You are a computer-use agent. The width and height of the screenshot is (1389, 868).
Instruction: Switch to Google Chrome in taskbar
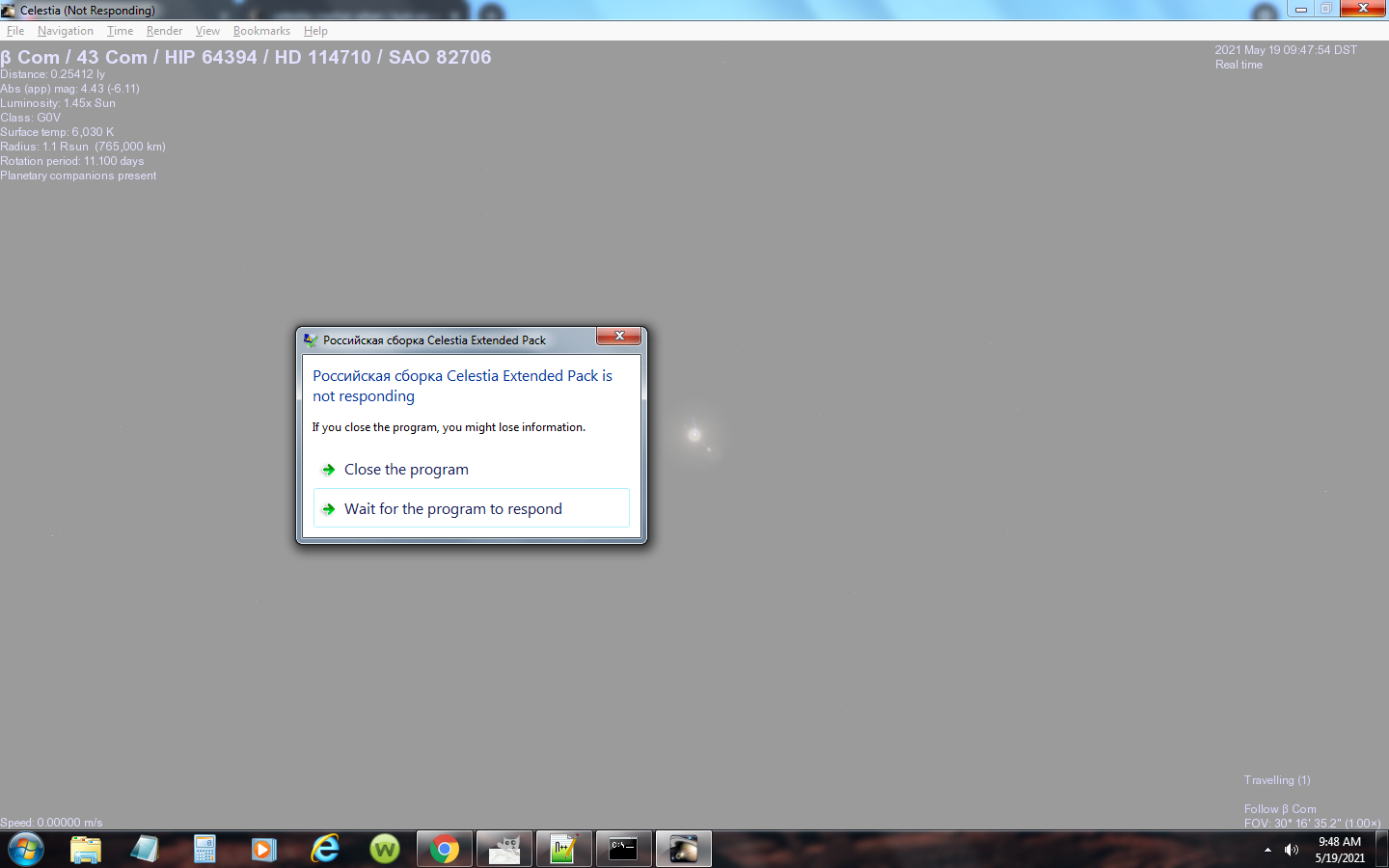coord(445,850)
